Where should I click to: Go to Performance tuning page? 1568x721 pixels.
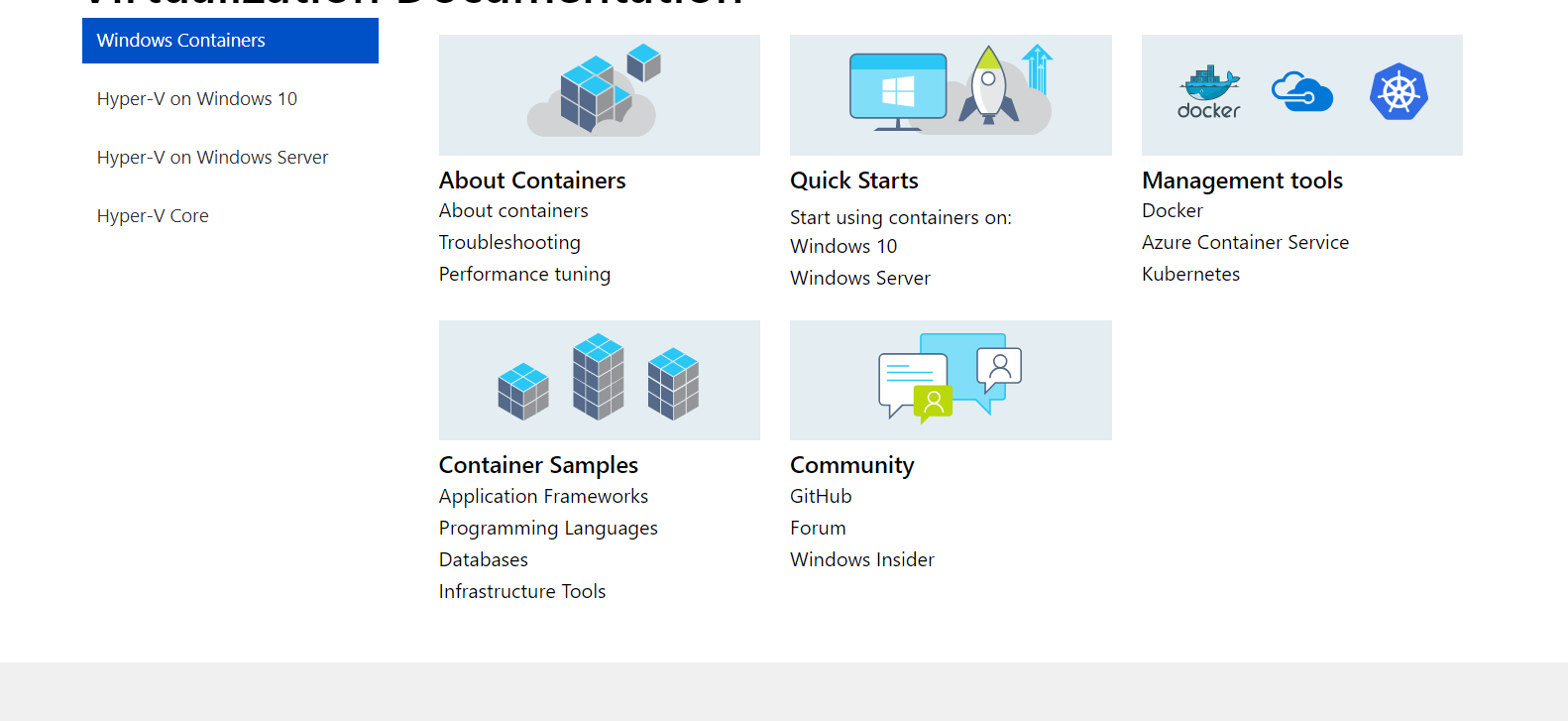pos(524,275)
